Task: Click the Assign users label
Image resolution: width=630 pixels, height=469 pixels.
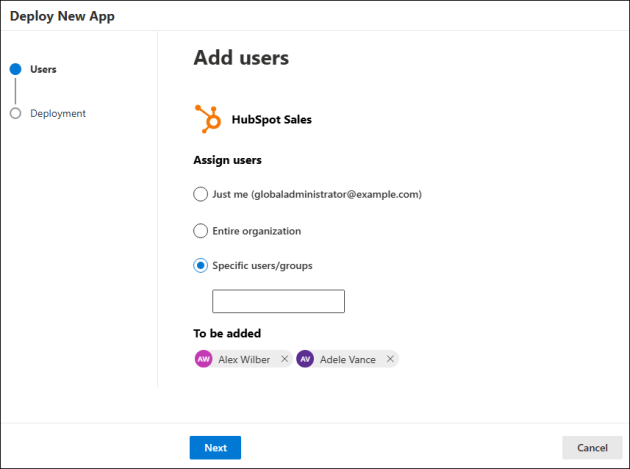Action: point(227,160)
